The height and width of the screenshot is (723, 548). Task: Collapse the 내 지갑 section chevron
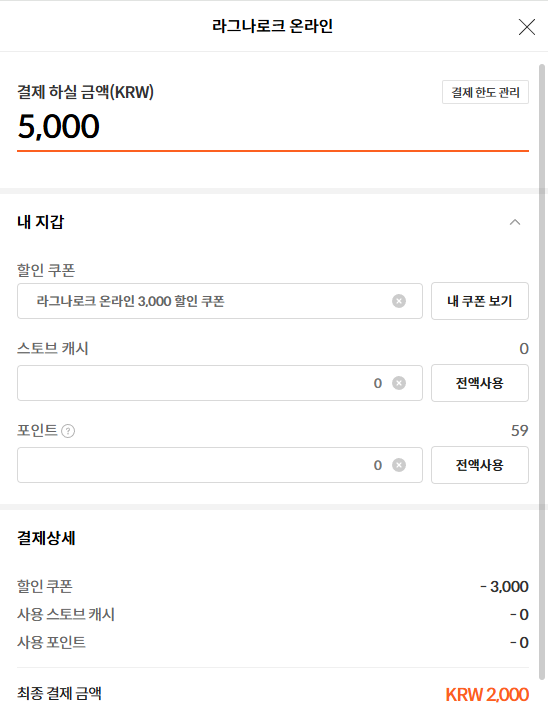[515, 222]
